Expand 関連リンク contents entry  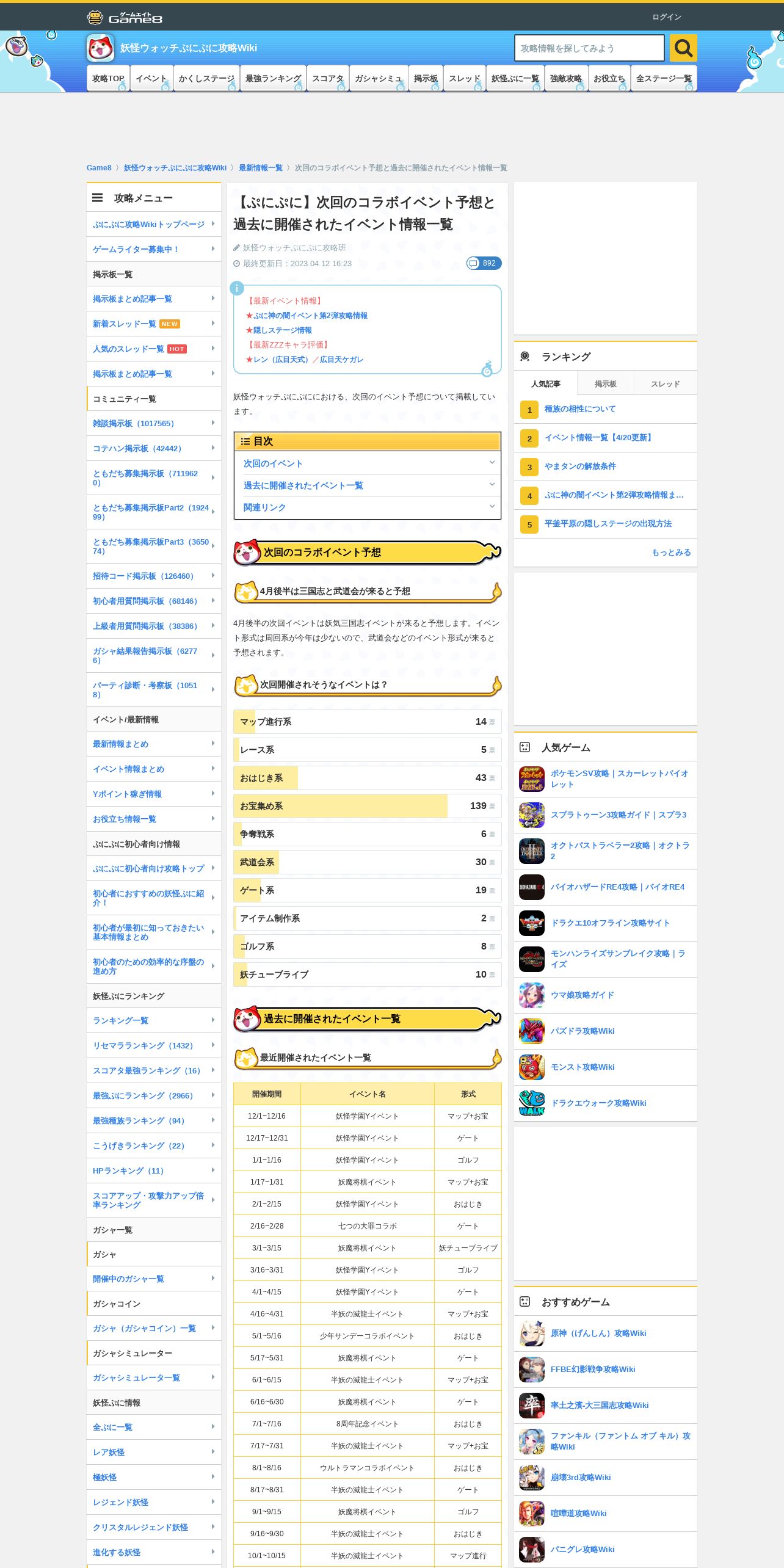pos(368,507)
